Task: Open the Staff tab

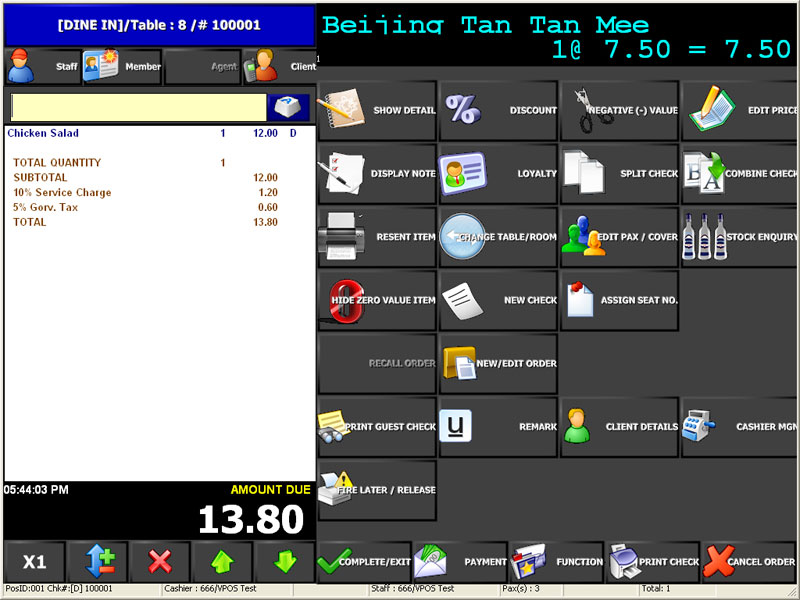Action: (x=42, y=67)
